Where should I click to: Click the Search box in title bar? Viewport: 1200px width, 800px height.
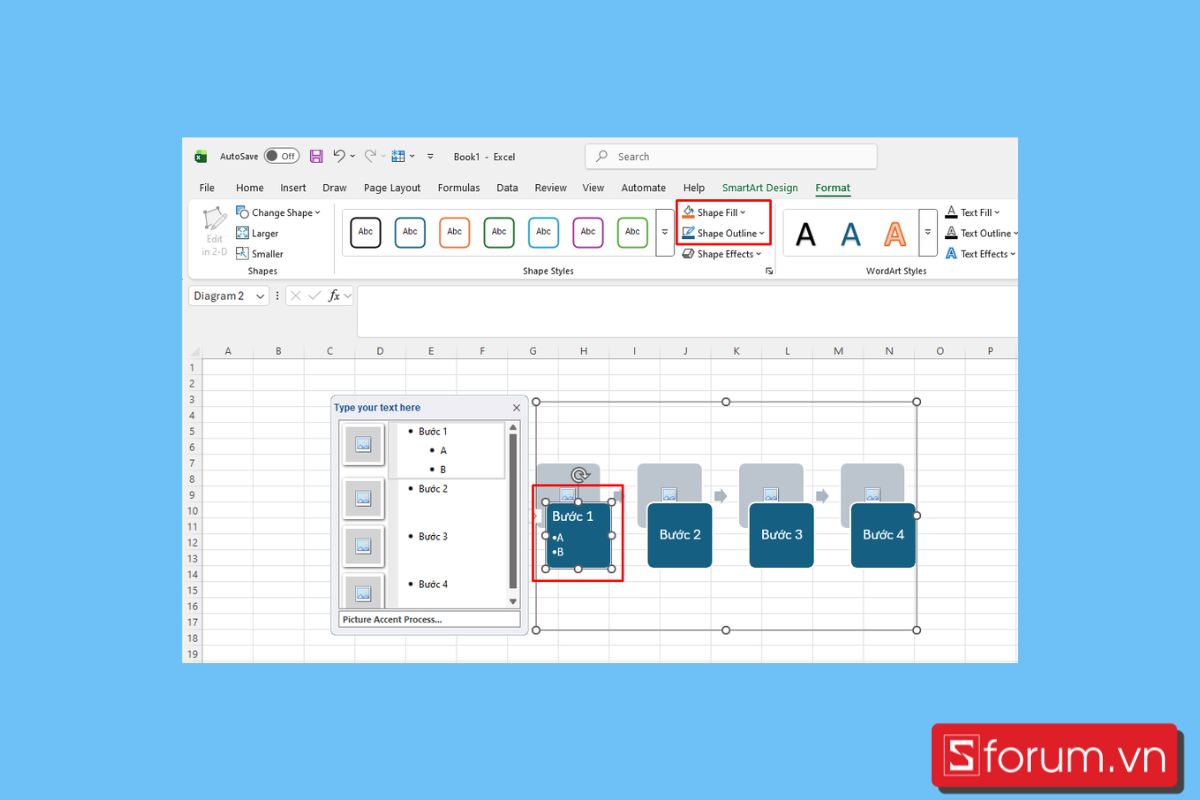pos(731,156)
